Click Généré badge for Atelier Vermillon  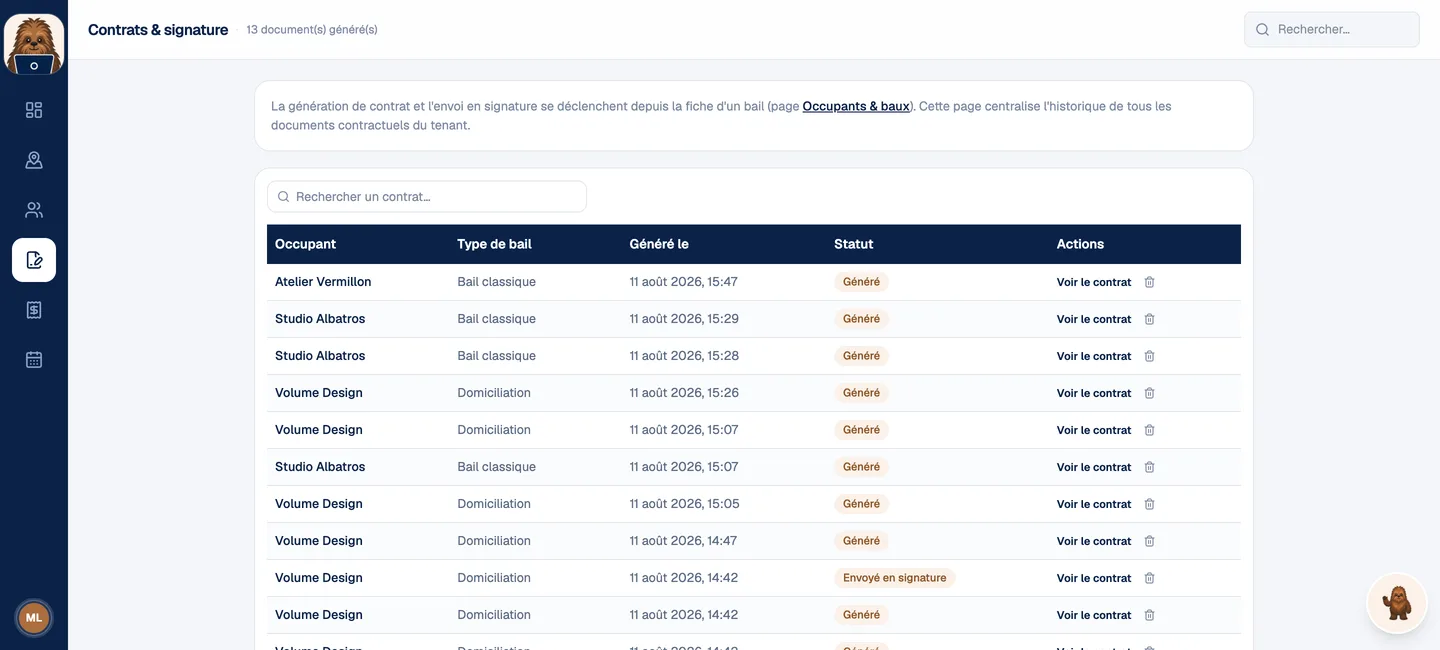tap(861, 282)
